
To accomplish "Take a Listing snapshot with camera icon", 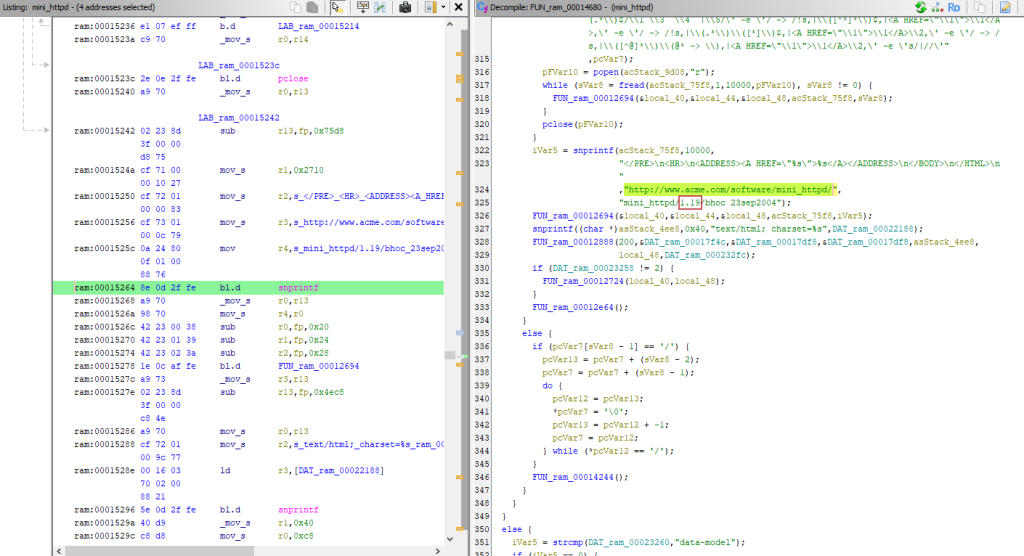I will click(405, 8).
